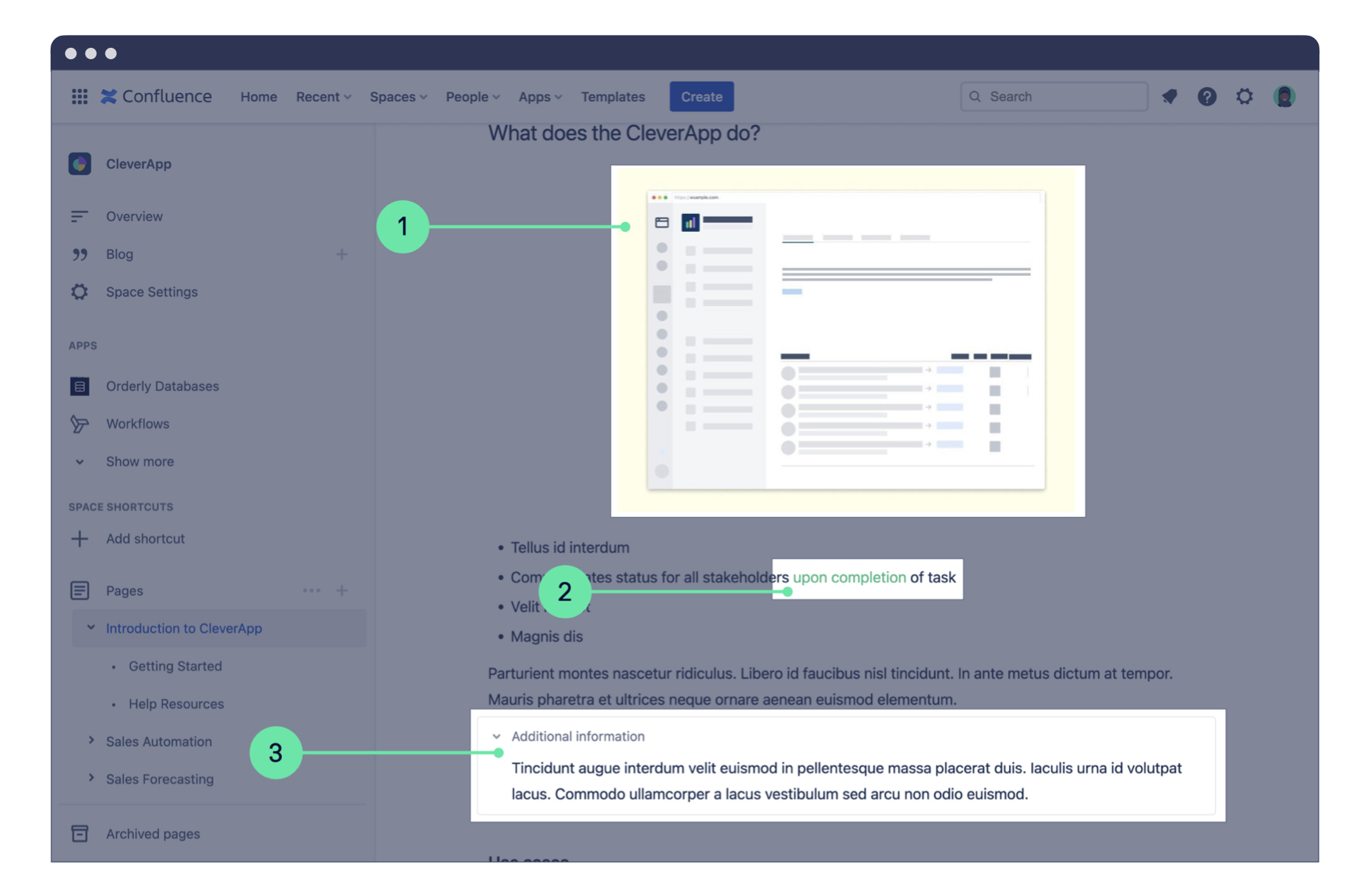Open the Sales Automation page
1370x896 pixels.
coord(158,742)
